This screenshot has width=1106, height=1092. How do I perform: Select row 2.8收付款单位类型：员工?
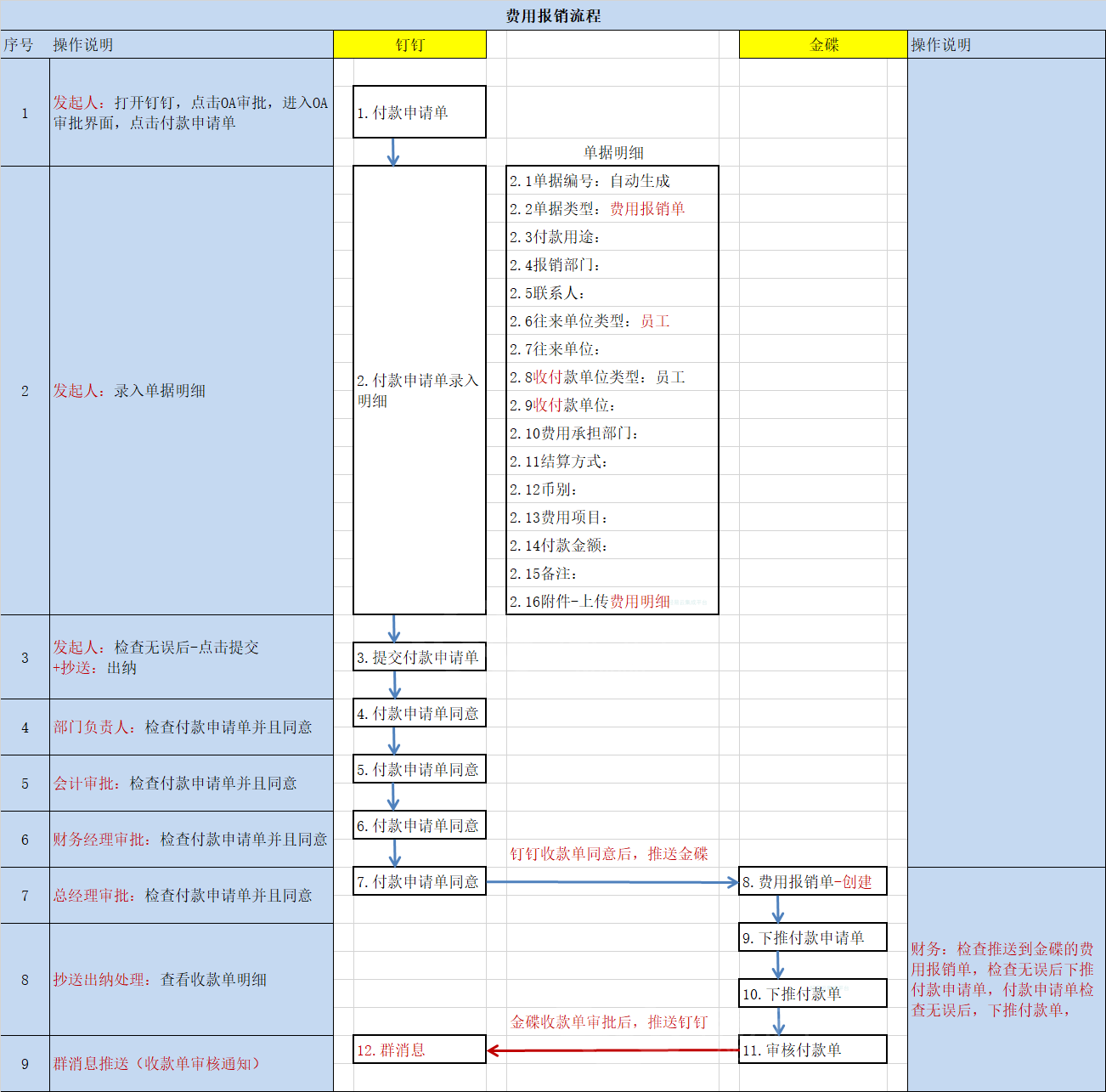point(612,376)
